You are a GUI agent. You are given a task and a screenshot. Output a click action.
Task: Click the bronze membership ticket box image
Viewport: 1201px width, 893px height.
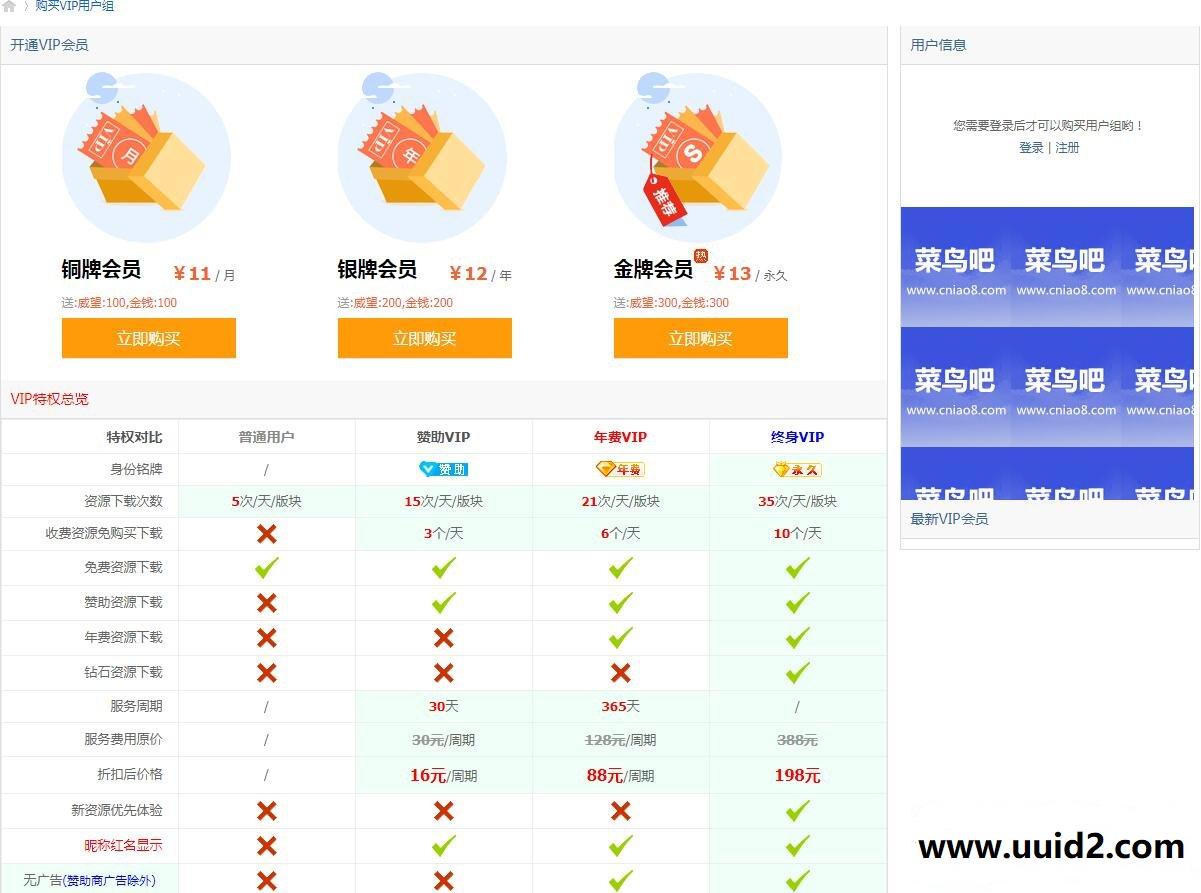pyautogui.click(x=146, y=157)
